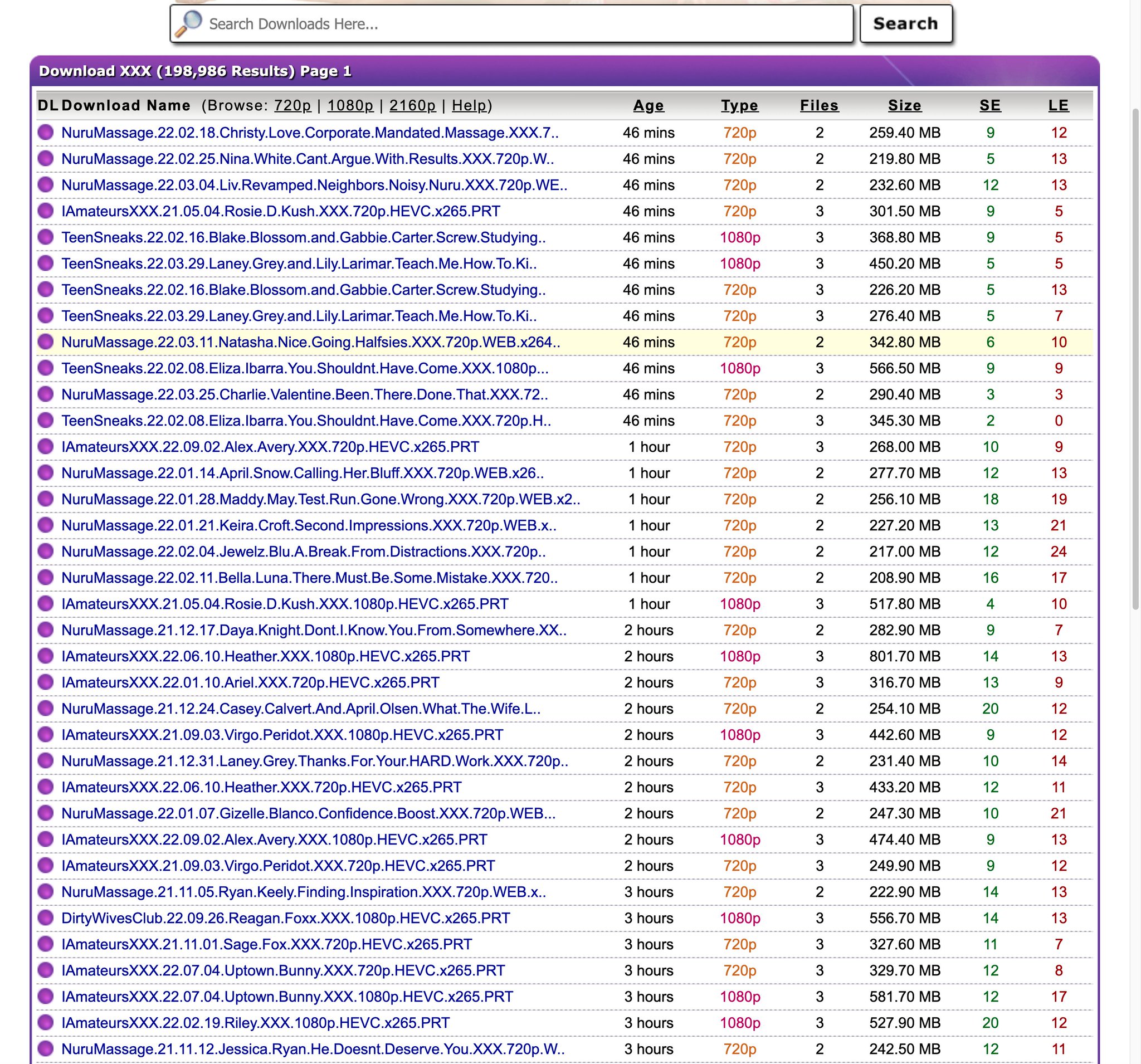The image size is (1141, 1064).
Task: Click the purple icon beside DirtyWivesClub.22.09.26.Reagan.Foxx
Action: click(45, 917)
